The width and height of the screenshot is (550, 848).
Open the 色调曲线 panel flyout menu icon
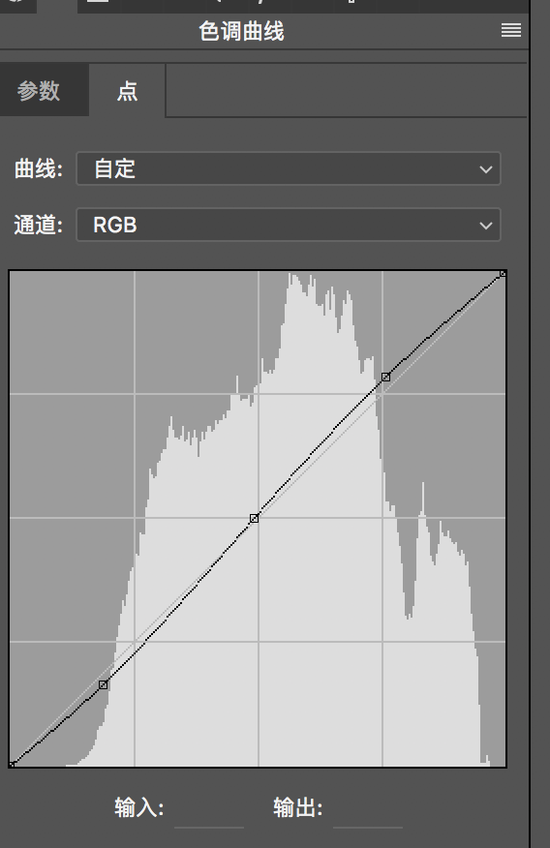[x=511, y=30]
